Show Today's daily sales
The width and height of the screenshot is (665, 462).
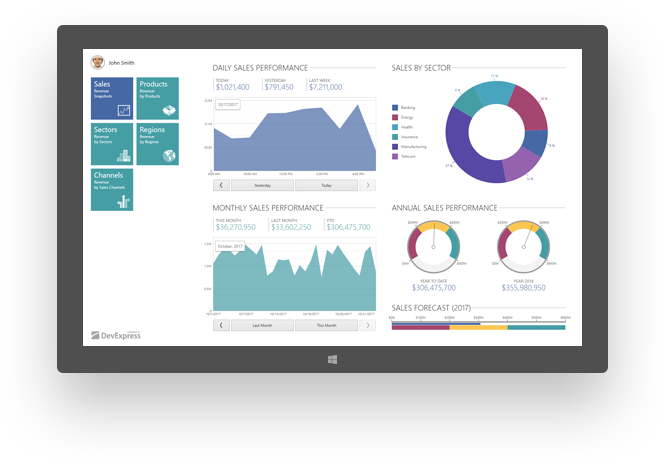326,185
